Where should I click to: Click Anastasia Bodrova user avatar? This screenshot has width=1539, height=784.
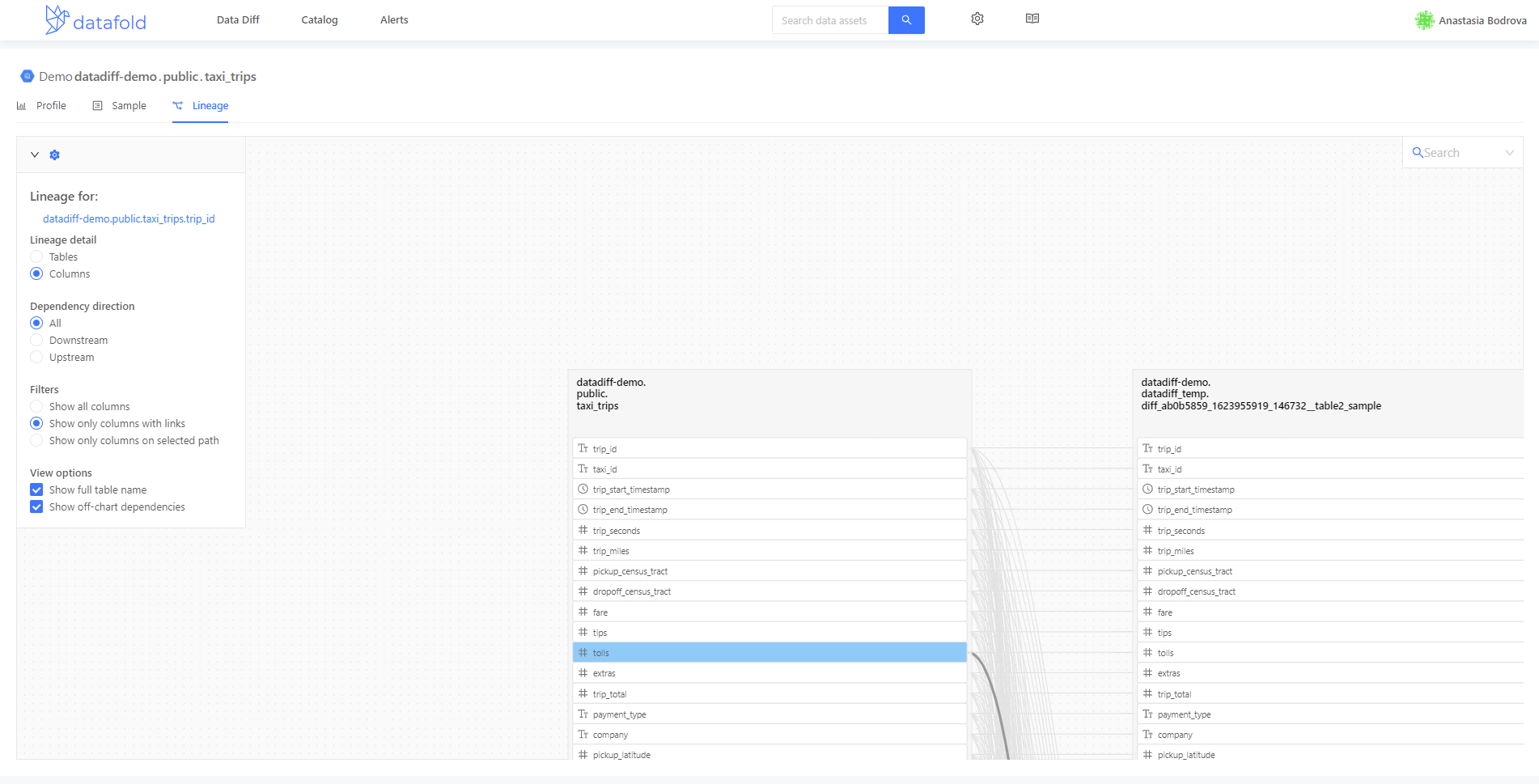pyautogui.click(x=1424, y=20)
